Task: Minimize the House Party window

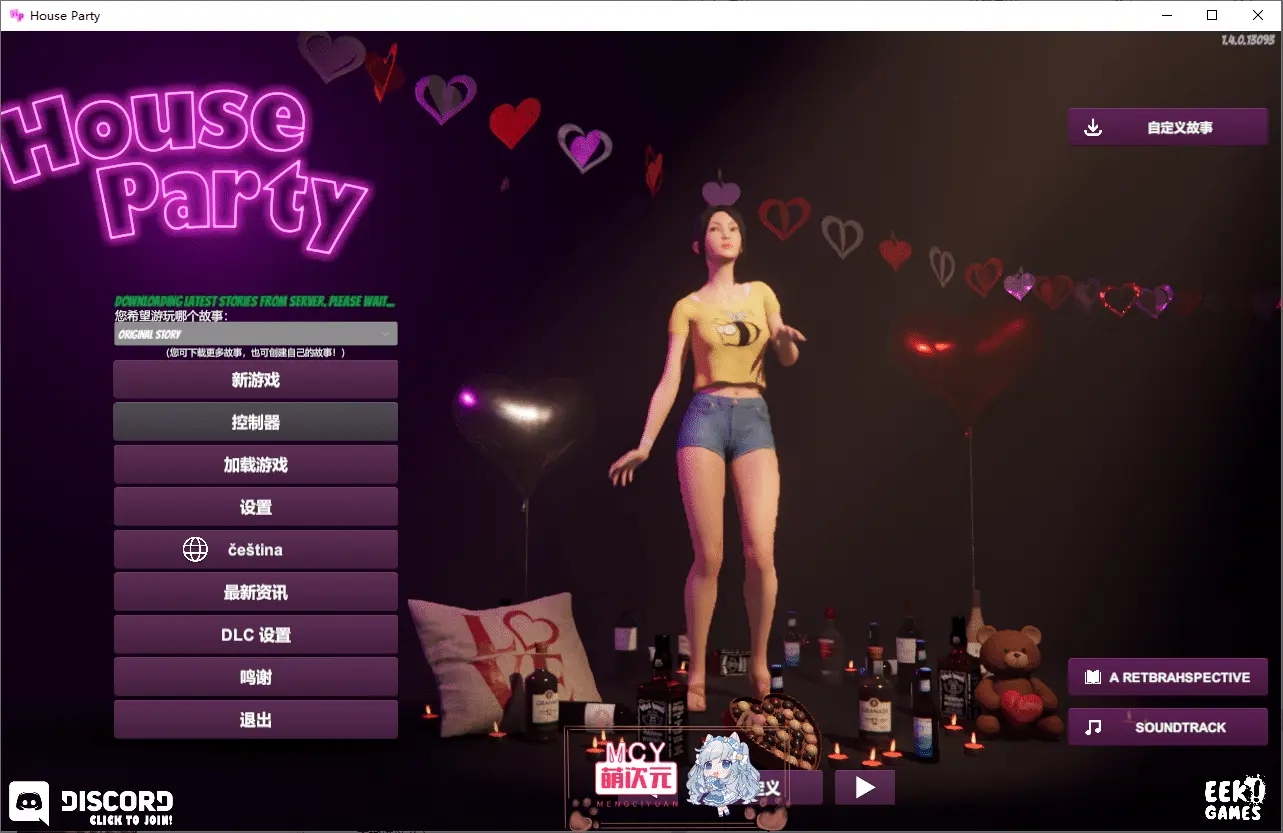Action: [1166, 15]
